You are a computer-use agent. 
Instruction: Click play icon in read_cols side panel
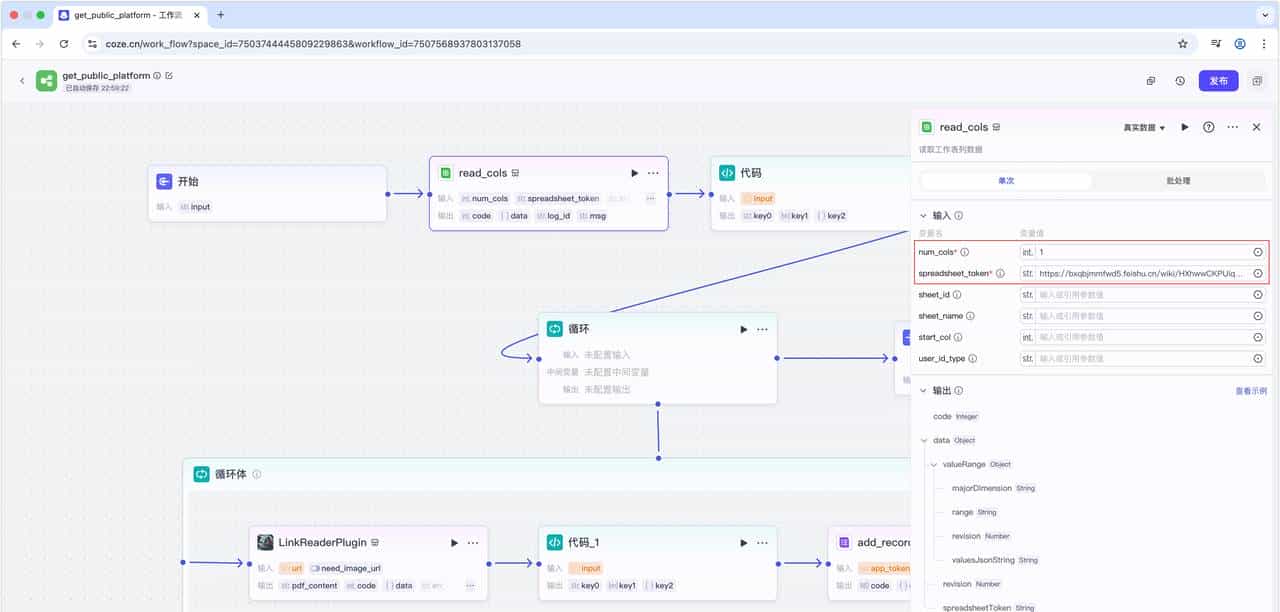pos(1185,127)
